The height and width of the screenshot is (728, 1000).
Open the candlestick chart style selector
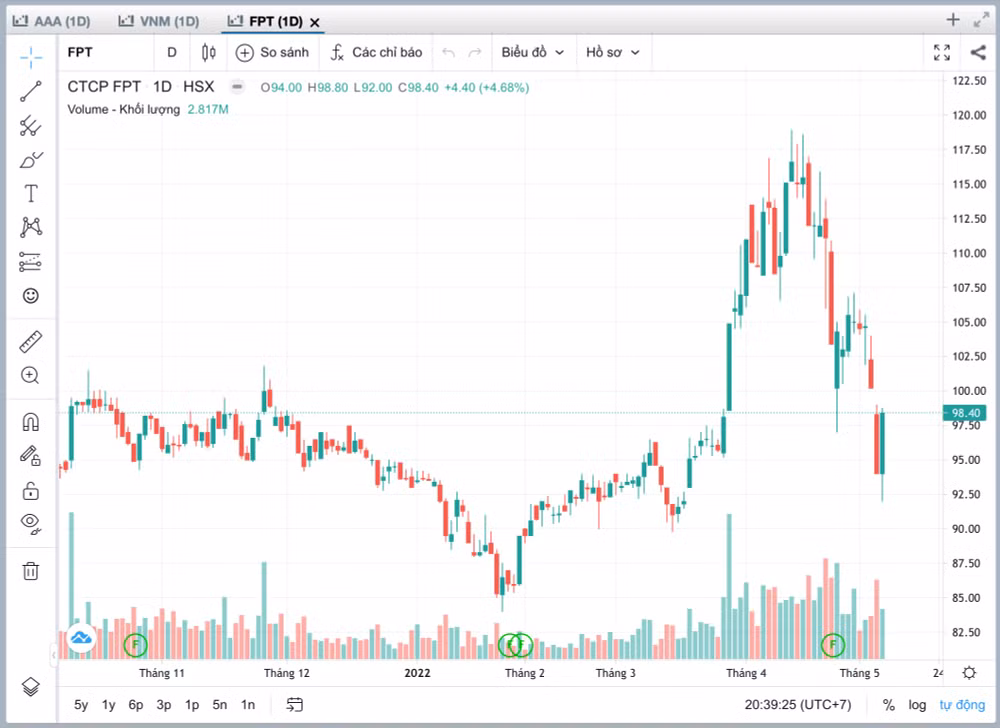209,52
